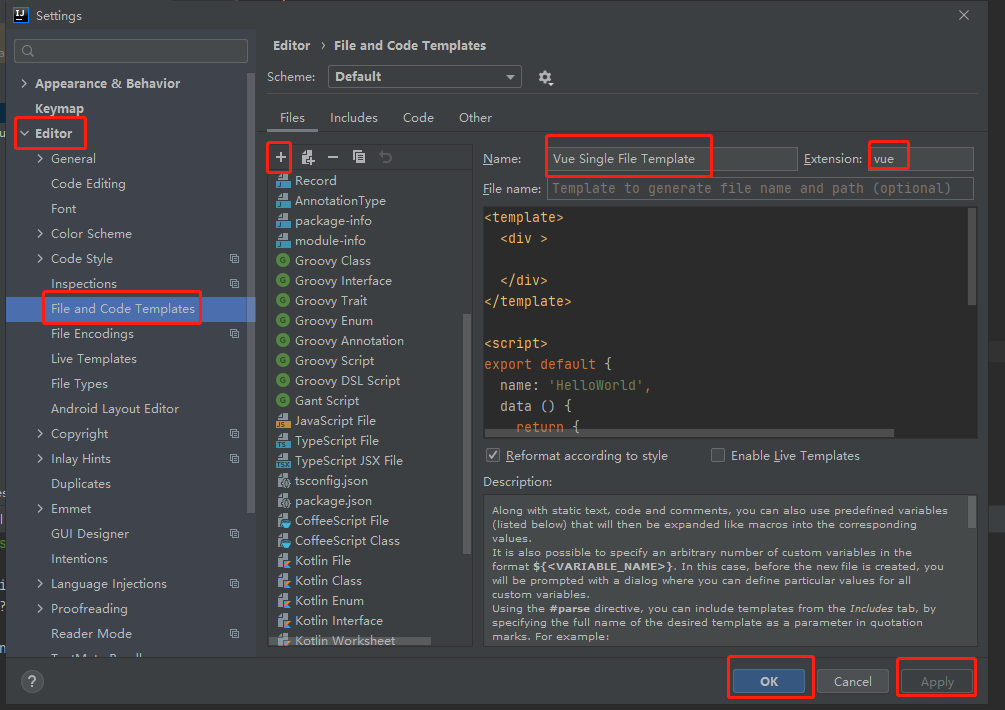The height and width of the screenshot is (710, 1005).
Task: Click the template list vertical scrollbar
Action: [467, 433]
